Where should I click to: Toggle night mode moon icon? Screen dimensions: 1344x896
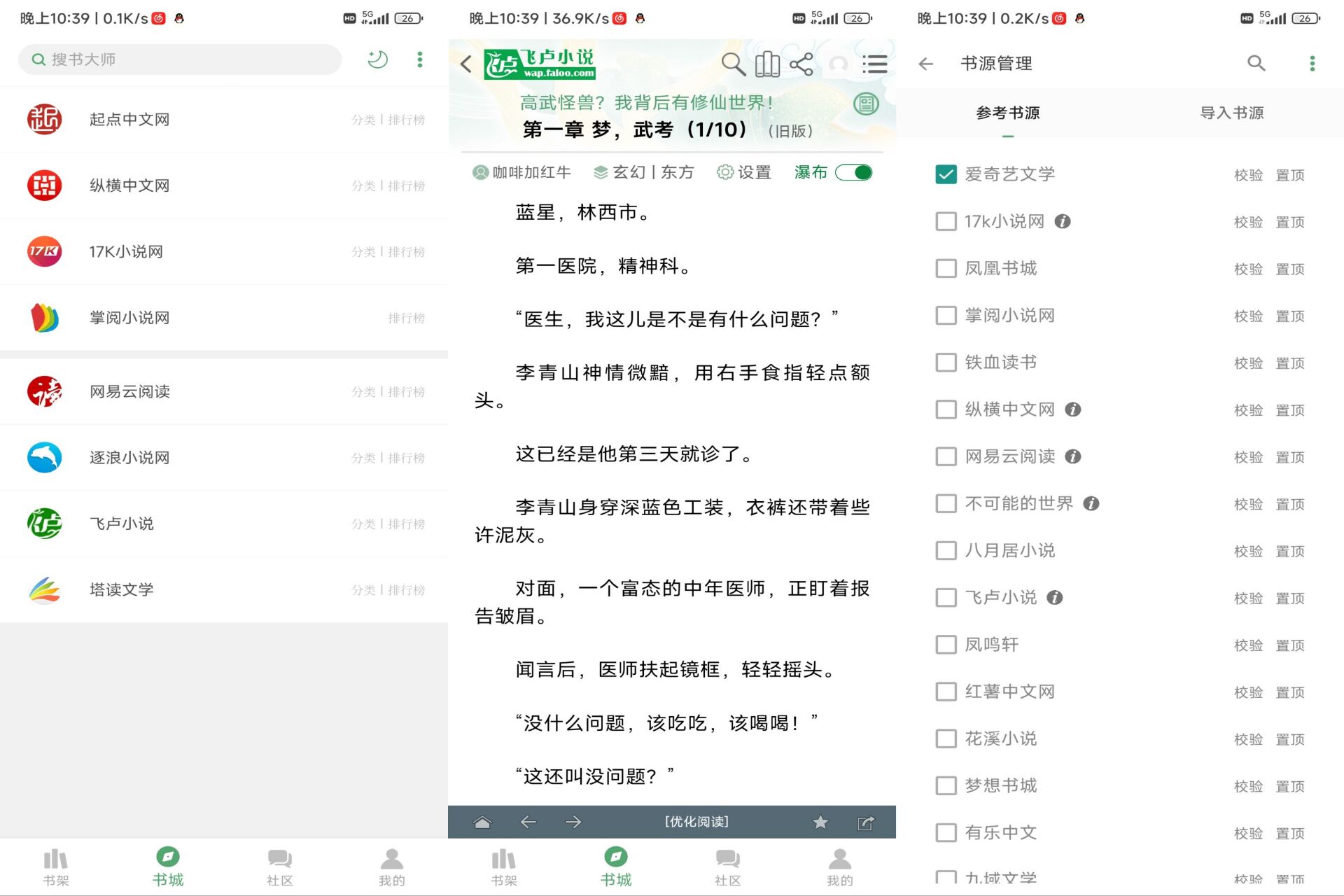coord(377,59)
